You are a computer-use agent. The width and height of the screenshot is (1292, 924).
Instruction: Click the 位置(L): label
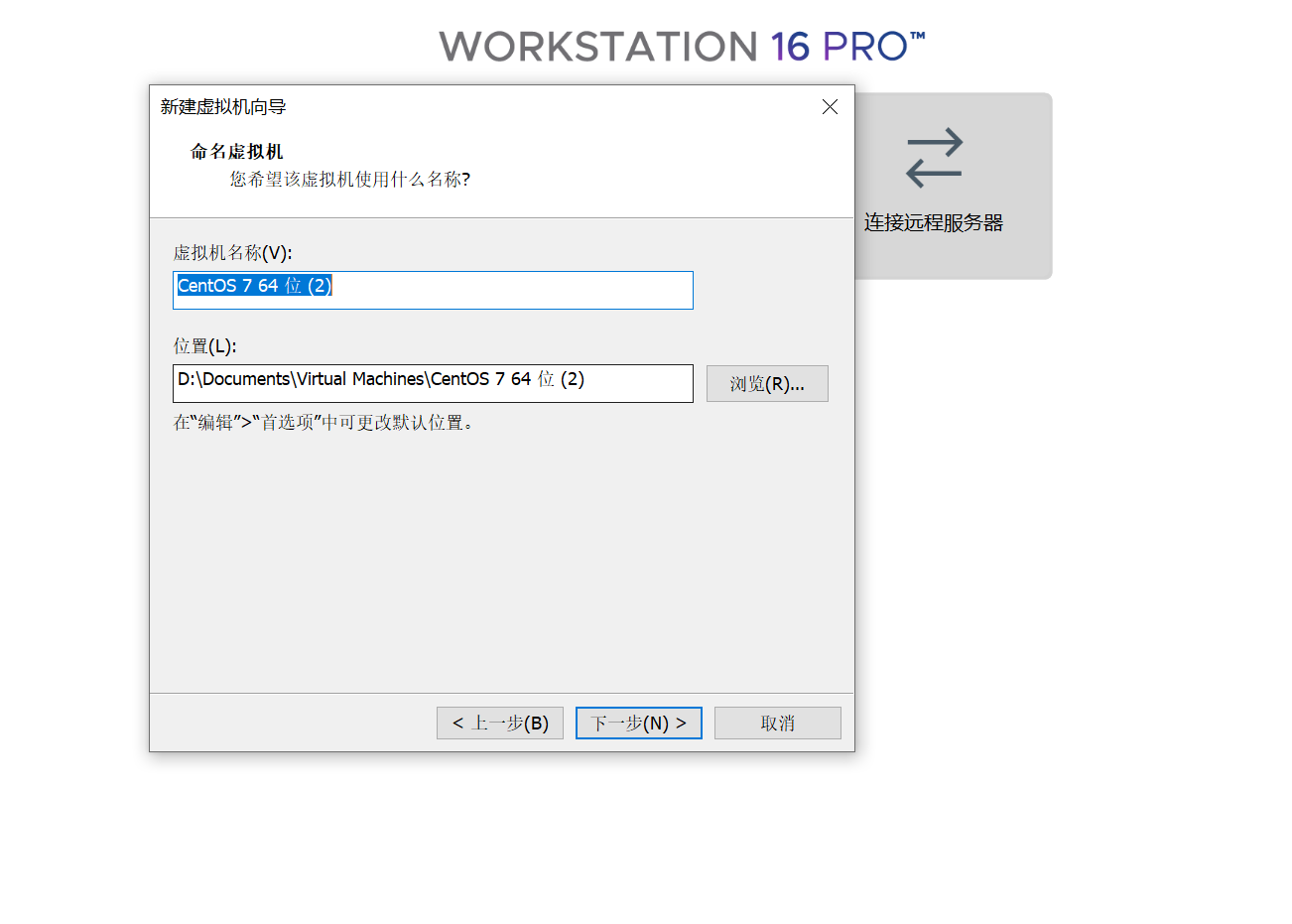[x=204, y=346]
